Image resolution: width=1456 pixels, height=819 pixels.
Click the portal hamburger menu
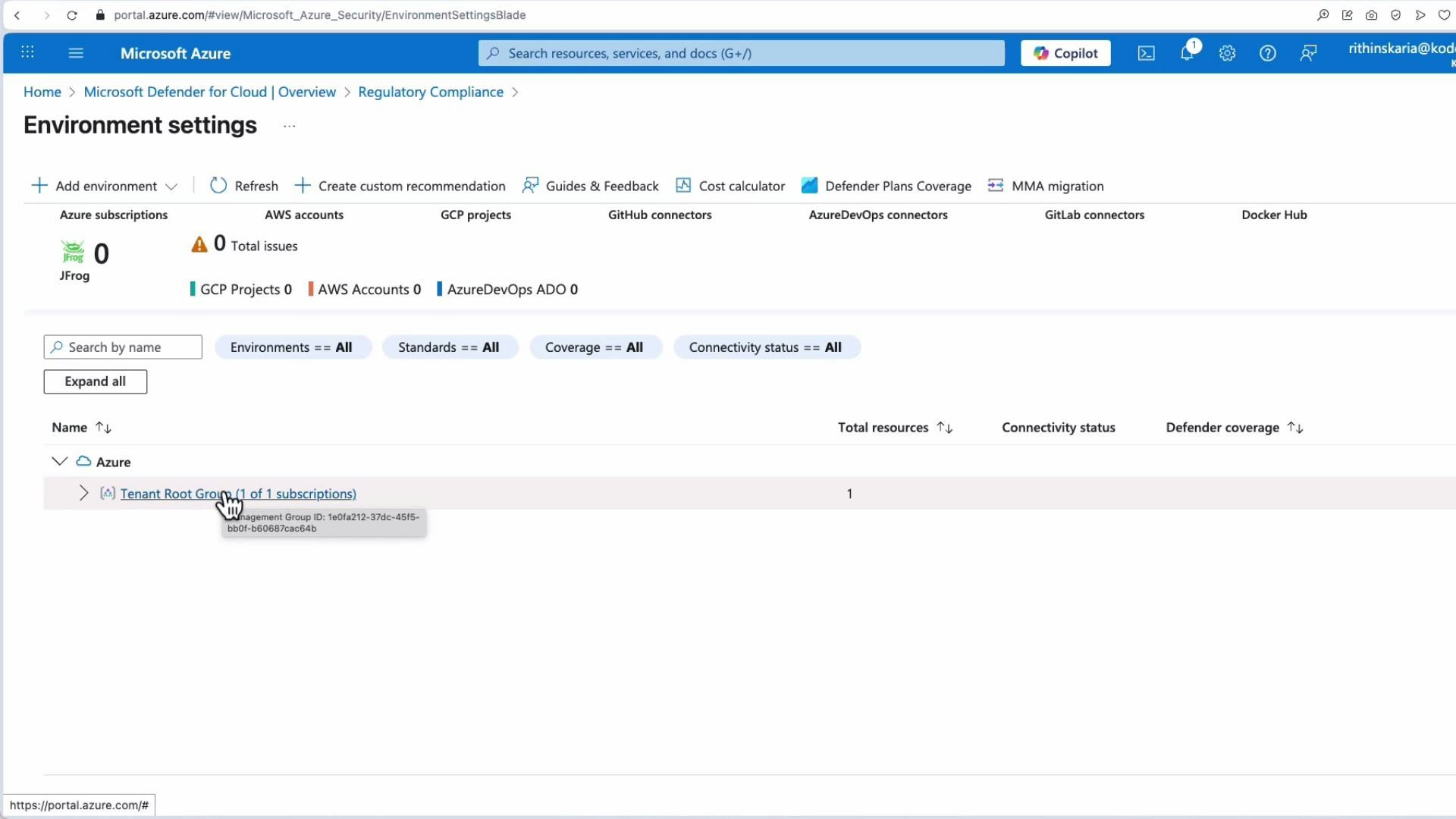point(76,53)
